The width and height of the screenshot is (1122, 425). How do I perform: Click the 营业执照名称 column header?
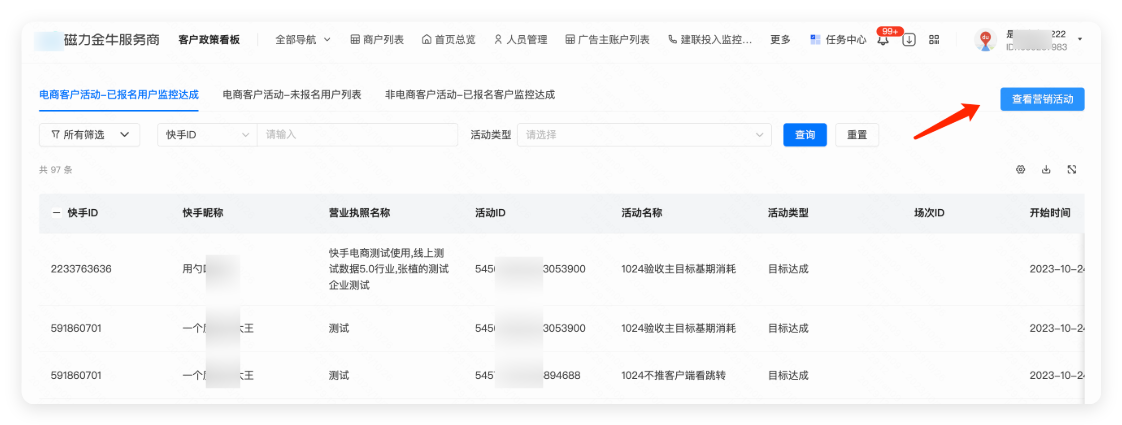(x=359, y=213)
